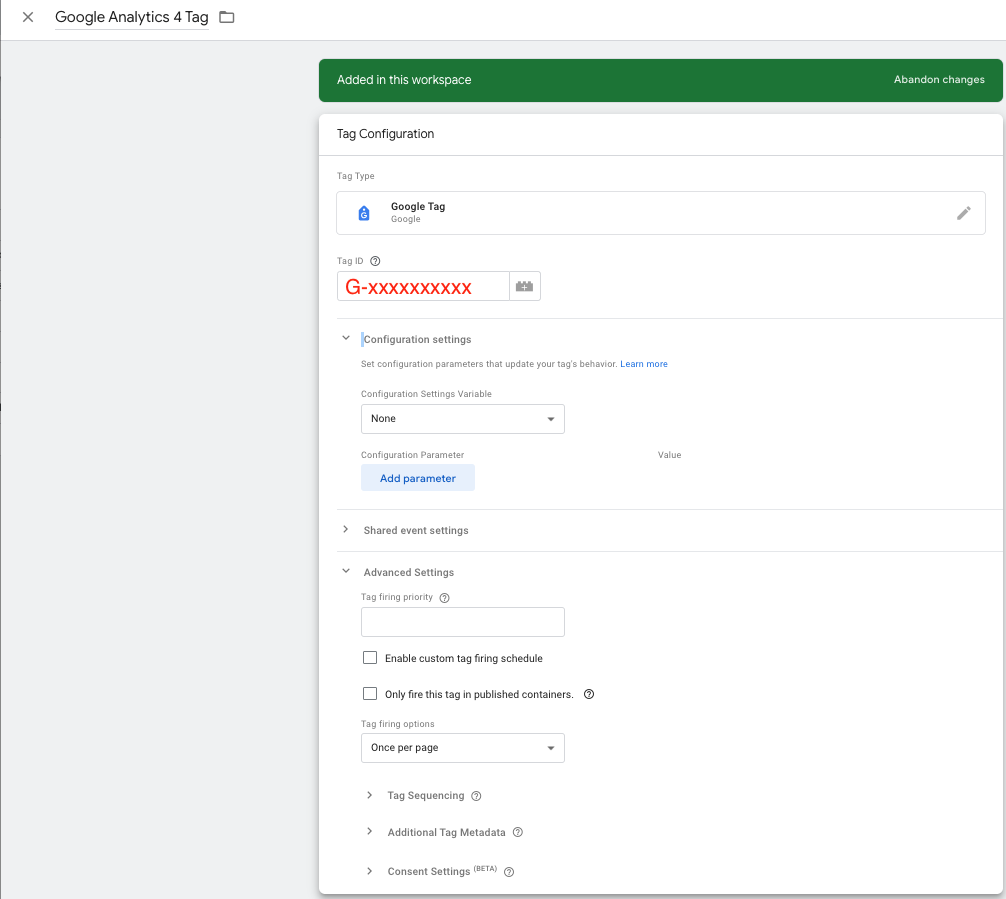Click the Tag ID input field
This screenshot has width=1006, height=899.
pyautogui.click(x=423, y=286)
